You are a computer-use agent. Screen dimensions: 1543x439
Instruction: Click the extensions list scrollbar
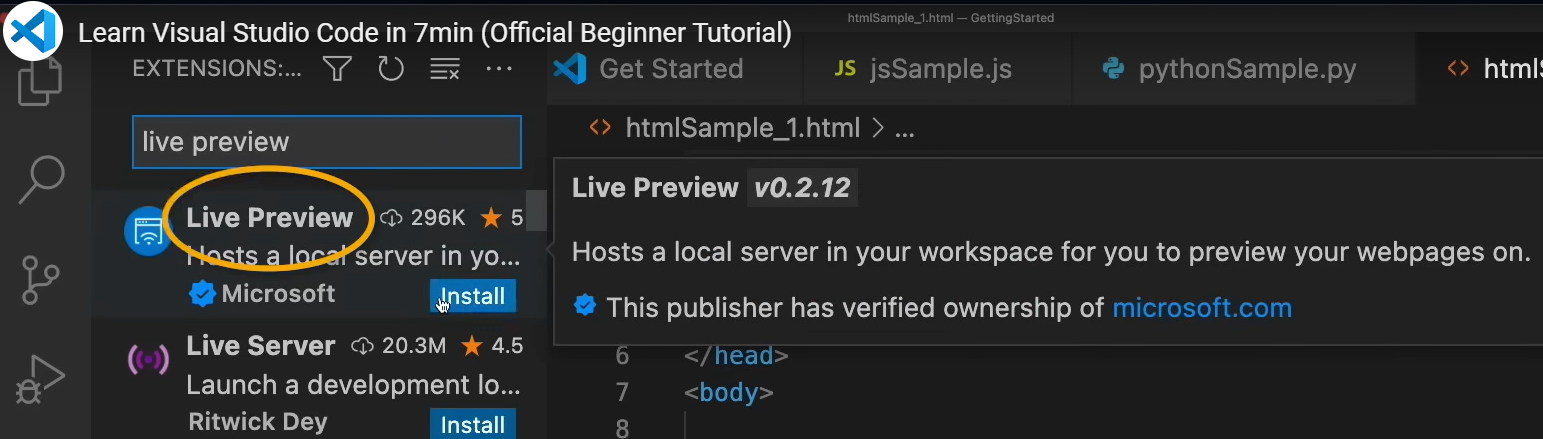coord(537,210)
